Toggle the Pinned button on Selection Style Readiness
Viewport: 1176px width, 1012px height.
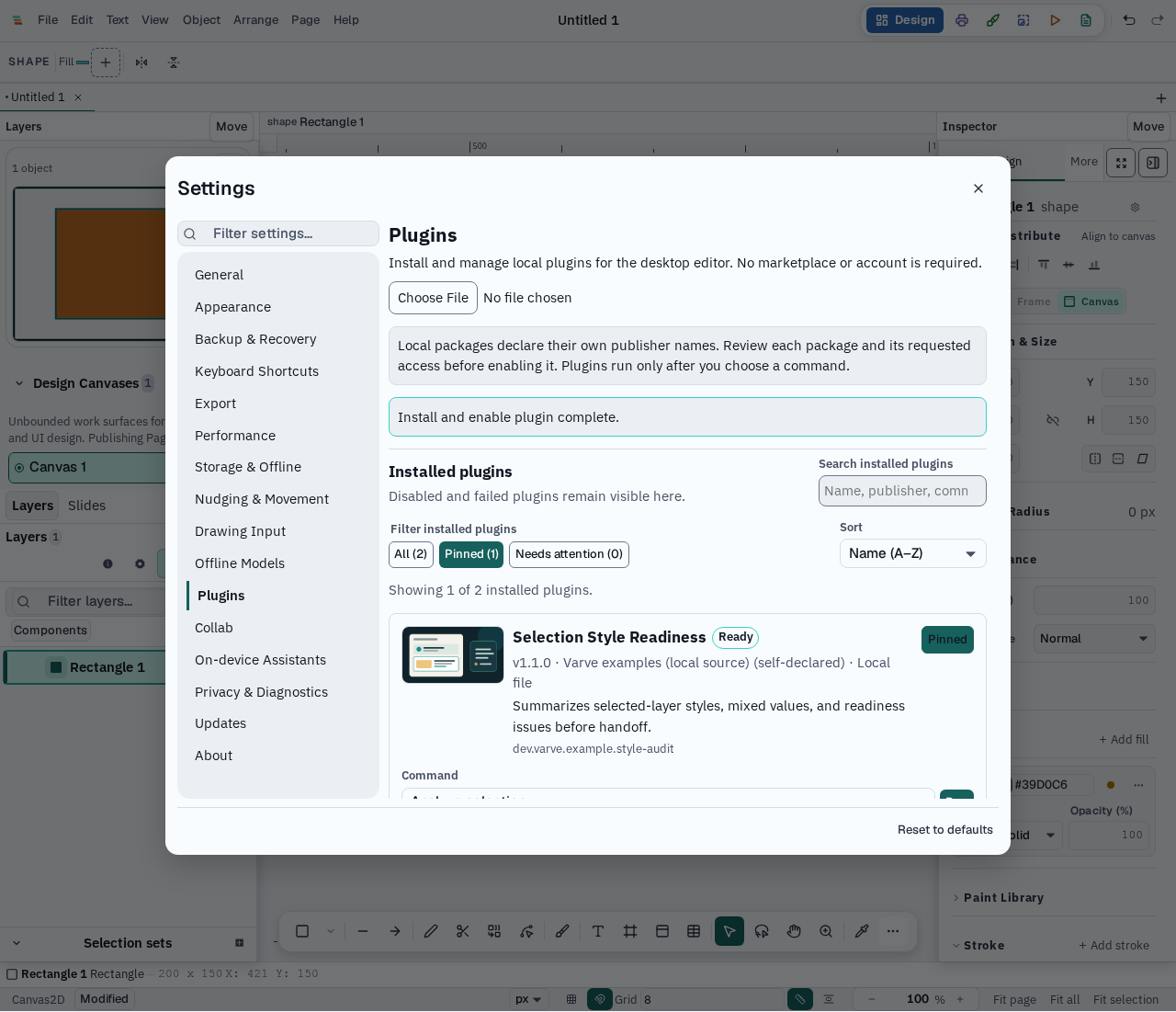[x=947, y=640]
